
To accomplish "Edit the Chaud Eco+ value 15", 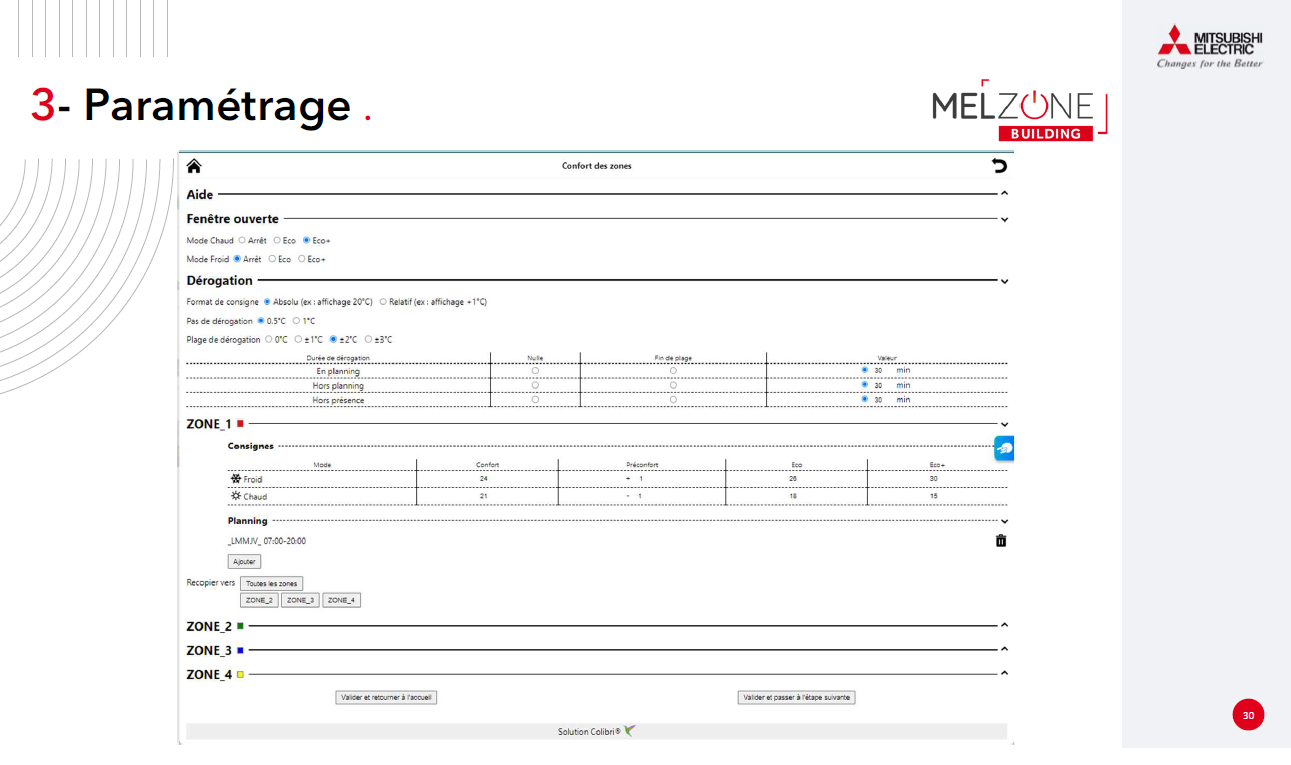I will [934, 496].
